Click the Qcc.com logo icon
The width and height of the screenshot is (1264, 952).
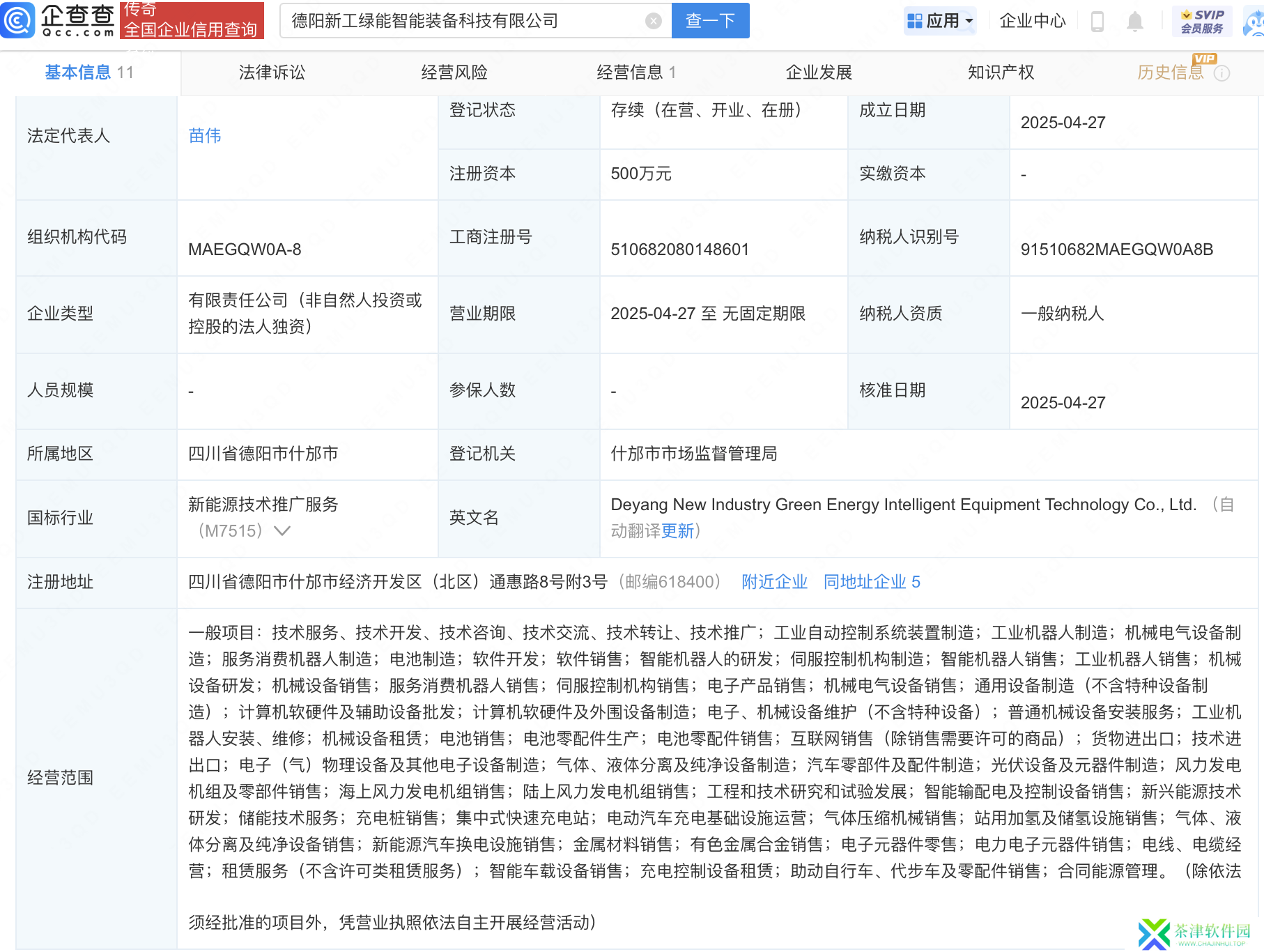(17, 20)
